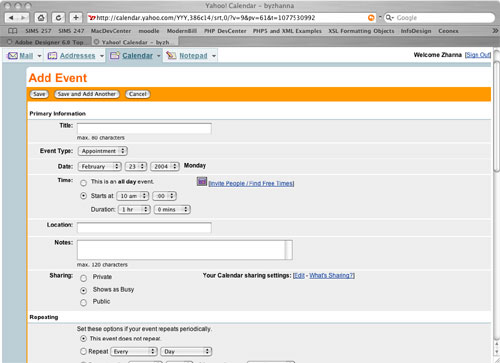Go to the home page icon
Viewport: 500px width, 363px height.
[x=41, y=18]
